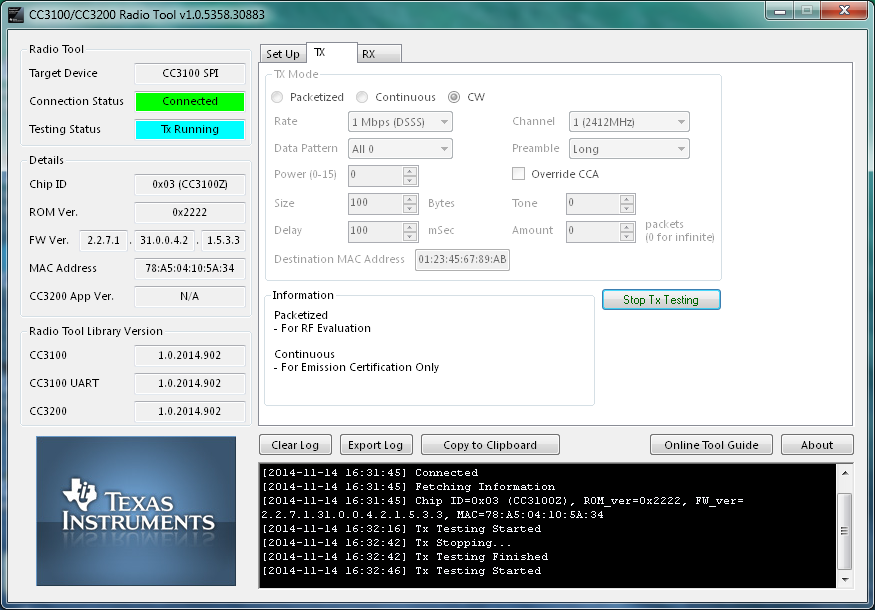Close the Radio Tool window
875x610 pixels.
click(x=845, y=11)
